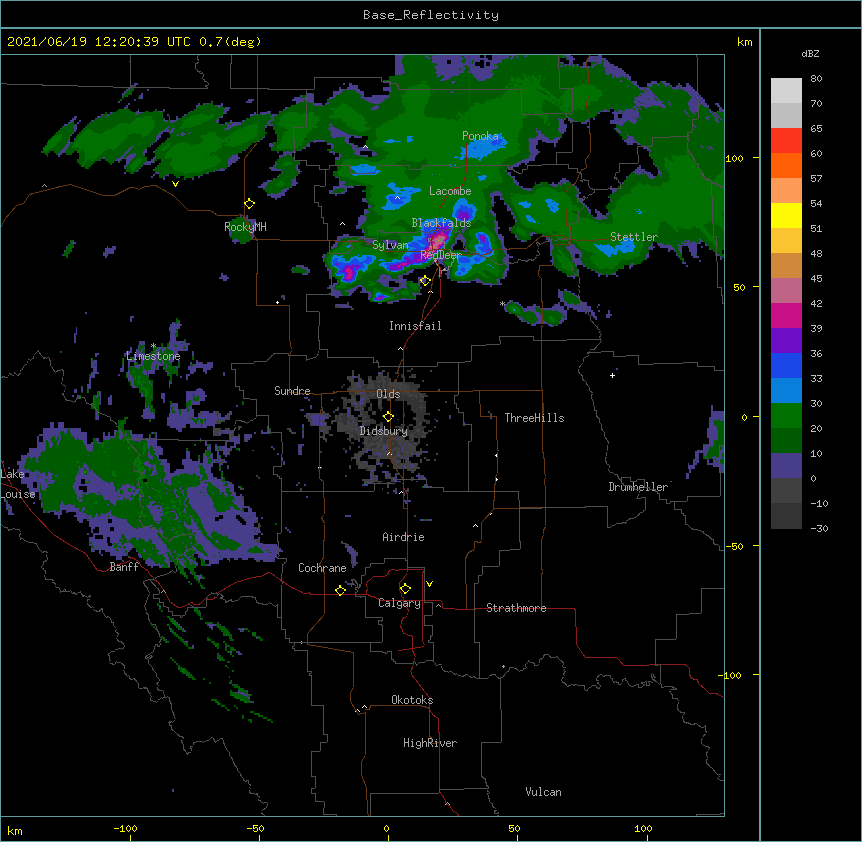The width and height of the screenshot is (862, 842).
Task: Click the dBZ heading above the color scale
Action: [x=810, y=54]
